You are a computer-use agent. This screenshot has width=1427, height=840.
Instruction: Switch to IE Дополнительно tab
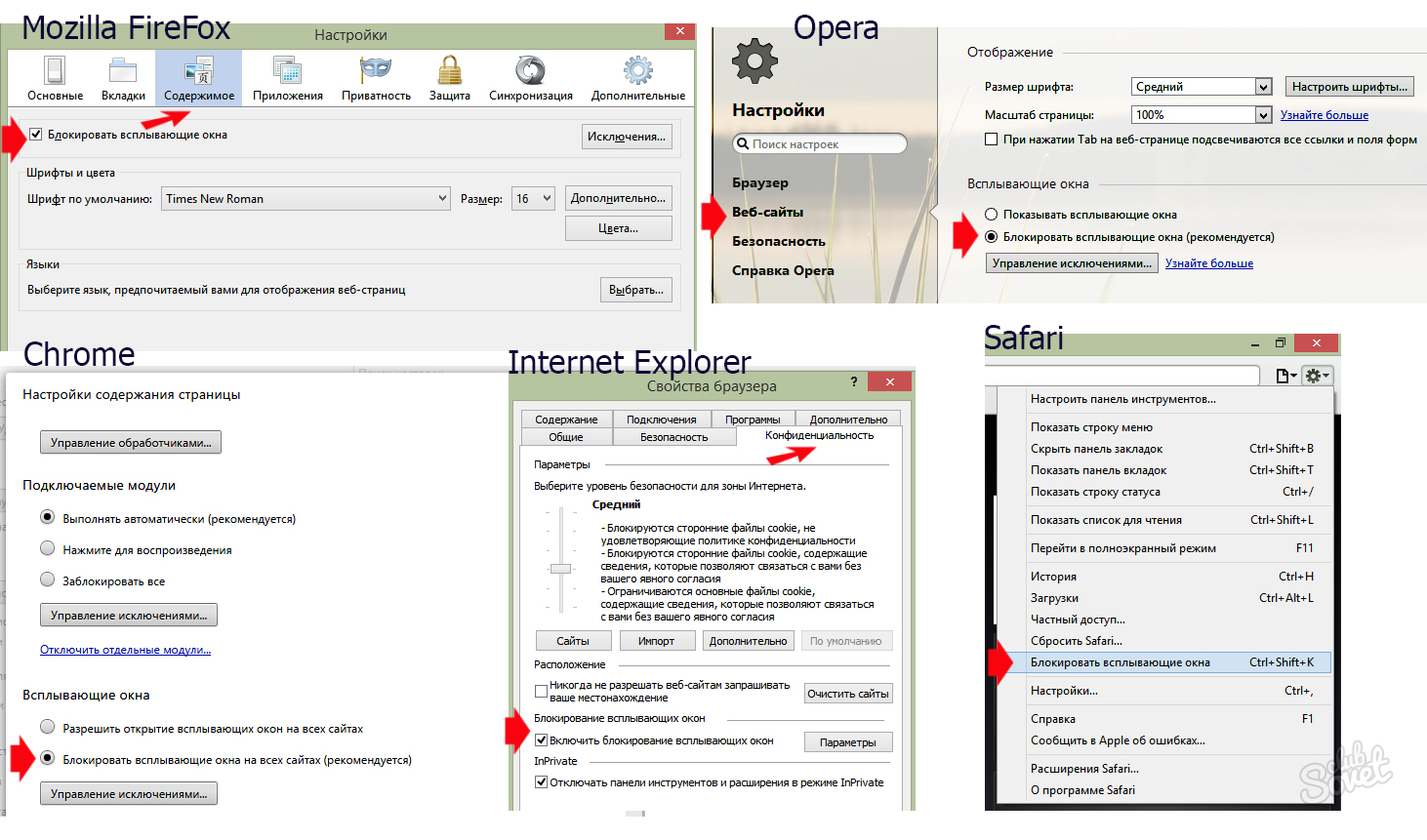click(x=848, y=420)
